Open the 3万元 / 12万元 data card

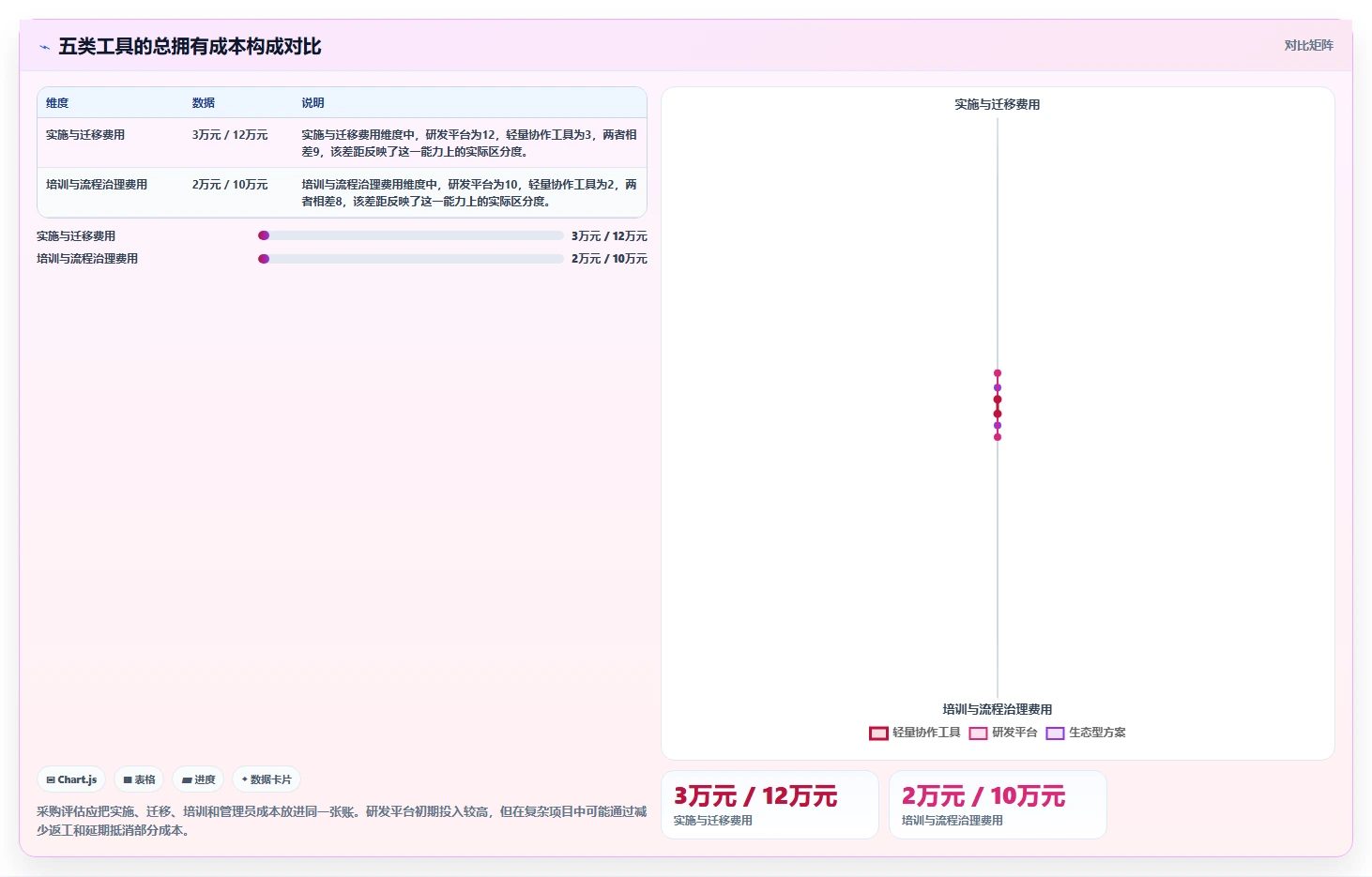coord(770,805)
